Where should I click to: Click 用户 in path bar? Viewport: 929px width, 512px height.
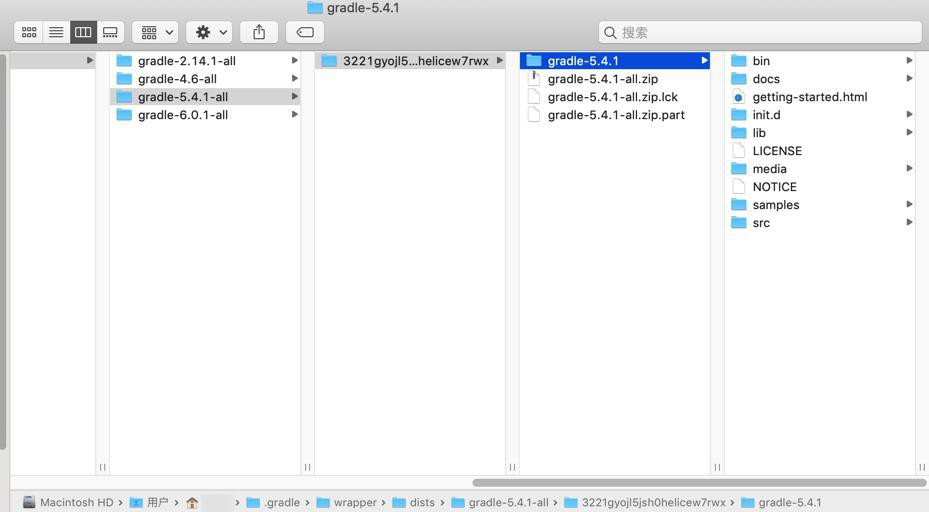click(x=149, y=503)
